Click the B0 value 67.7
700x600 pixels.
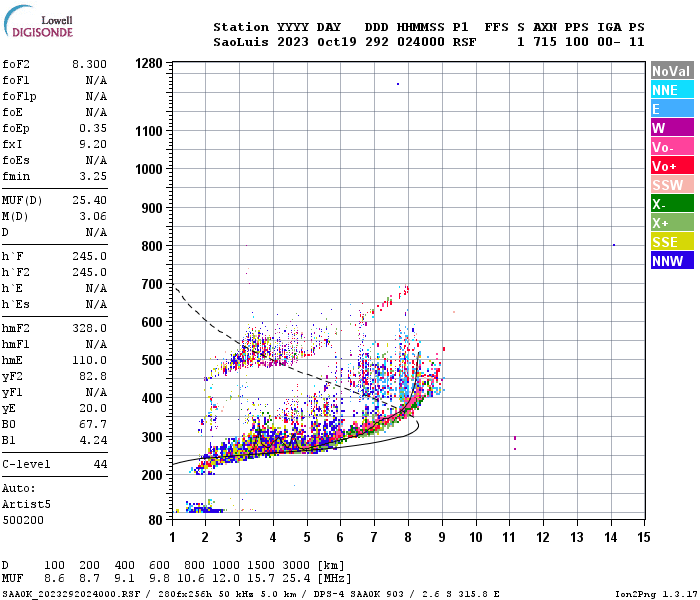[93, 424]
